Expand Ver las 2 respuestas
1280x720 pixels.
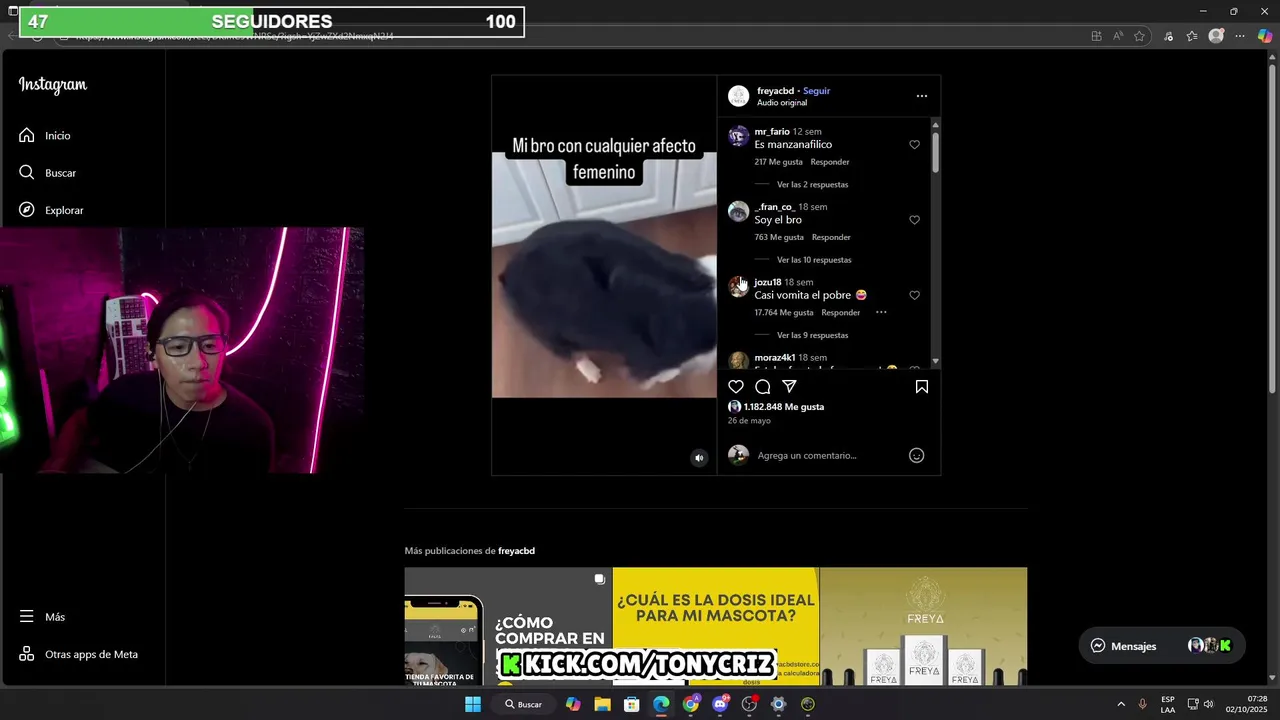click(812, 184)
